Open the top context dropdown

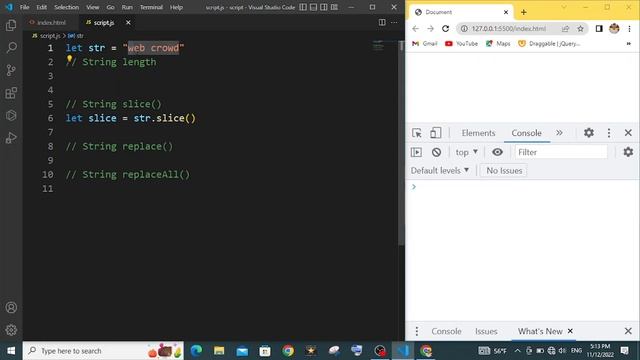pyautogui.click(x=467, y=152)
